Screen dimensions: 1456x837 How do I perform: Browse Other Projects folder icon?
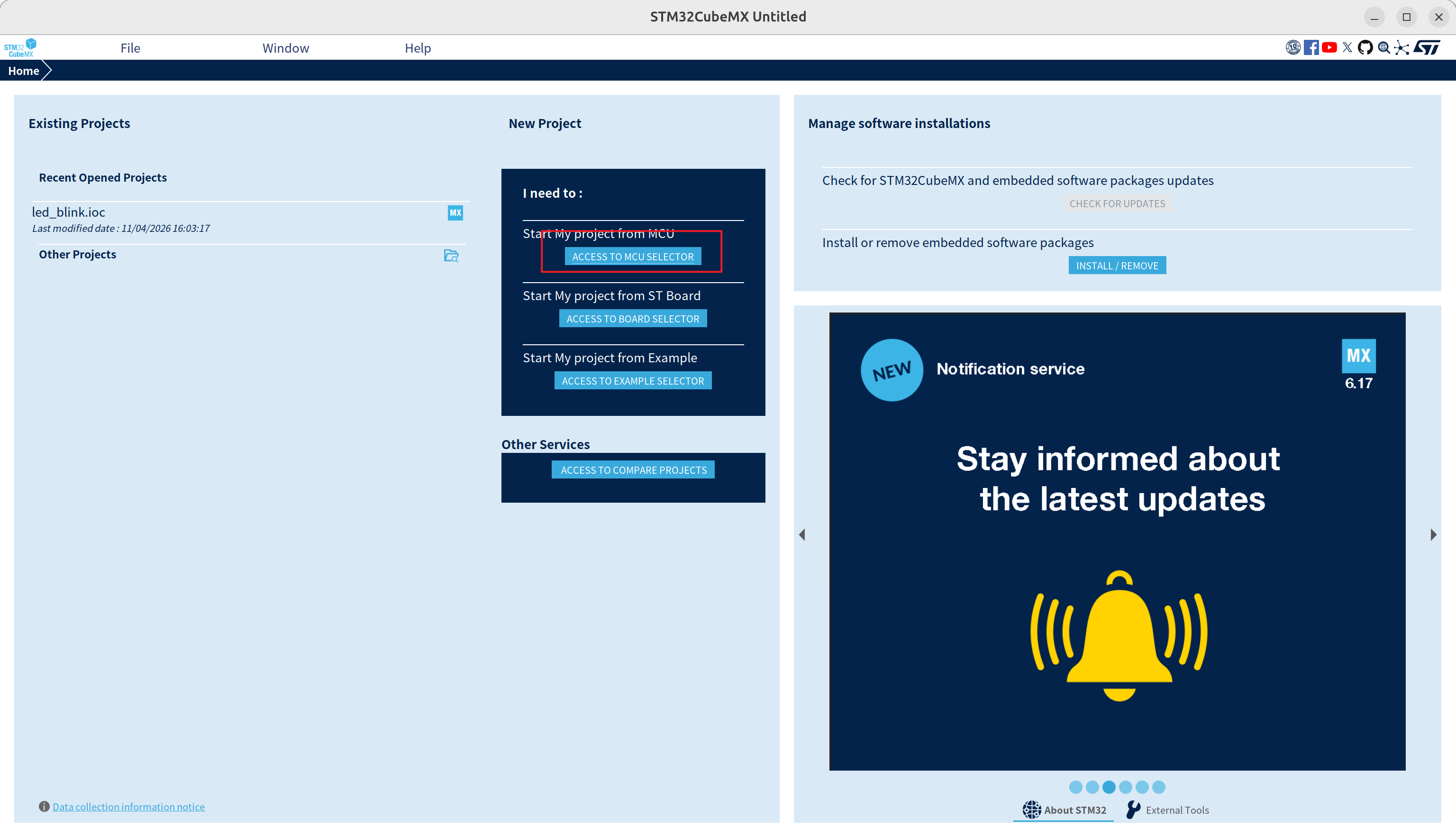[451, 255]
